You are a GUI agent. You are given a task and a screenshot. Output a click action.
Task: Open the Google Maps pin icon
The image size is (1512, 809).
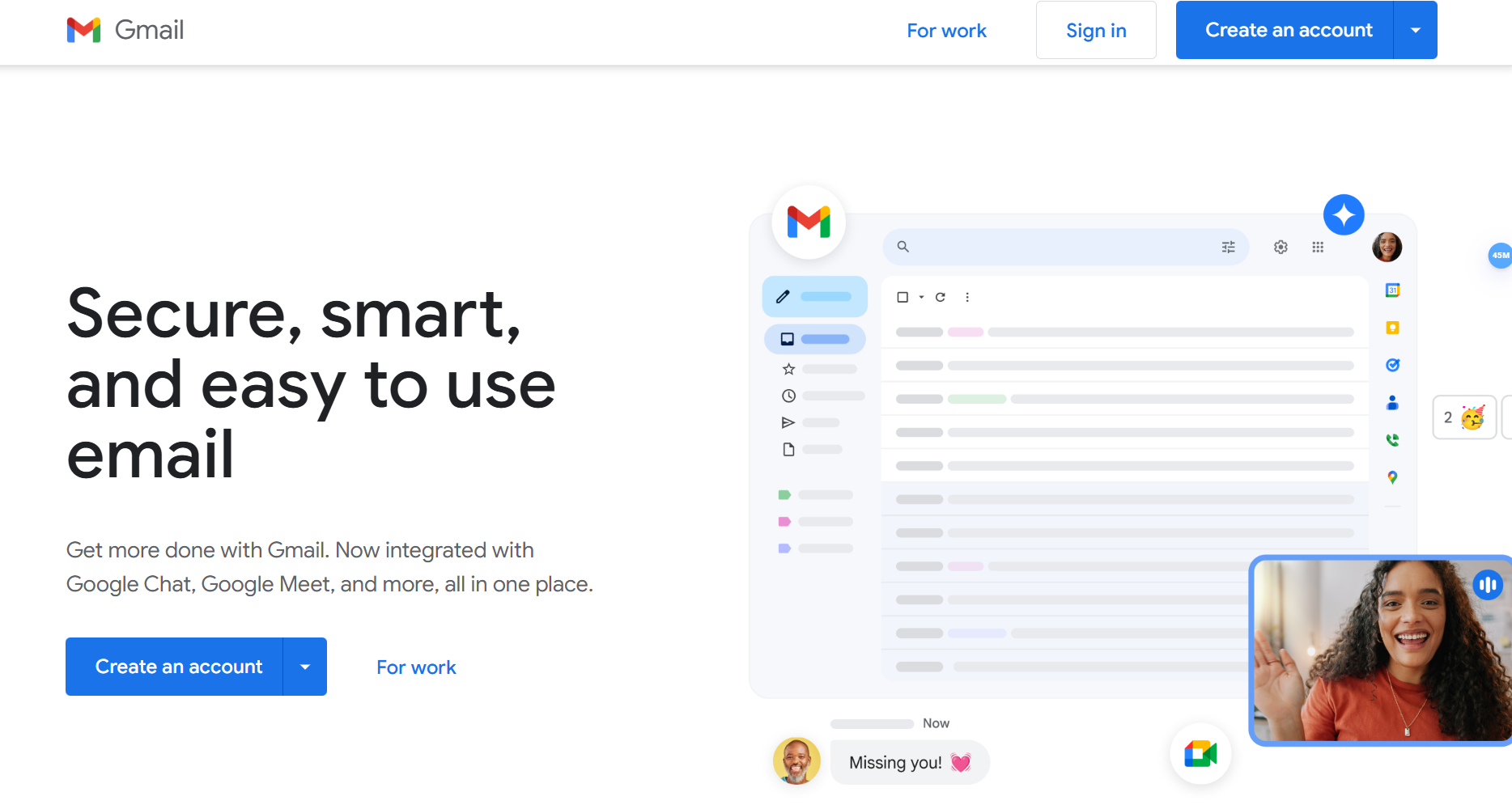pyautogui.click(x=1392, y=477)
